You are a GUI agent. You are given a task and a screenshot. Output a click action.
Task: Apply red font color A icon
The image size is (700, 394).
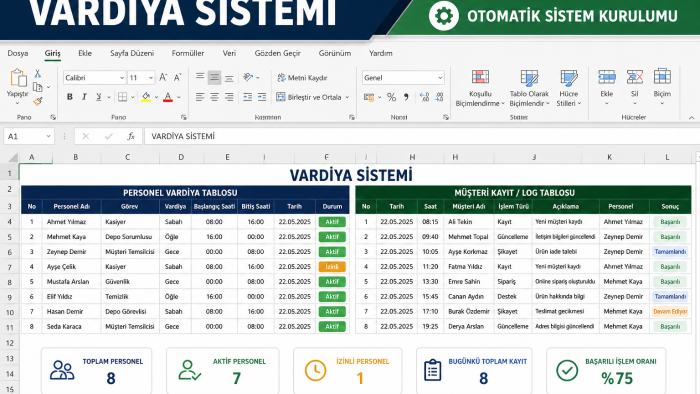tap(168, 97)
